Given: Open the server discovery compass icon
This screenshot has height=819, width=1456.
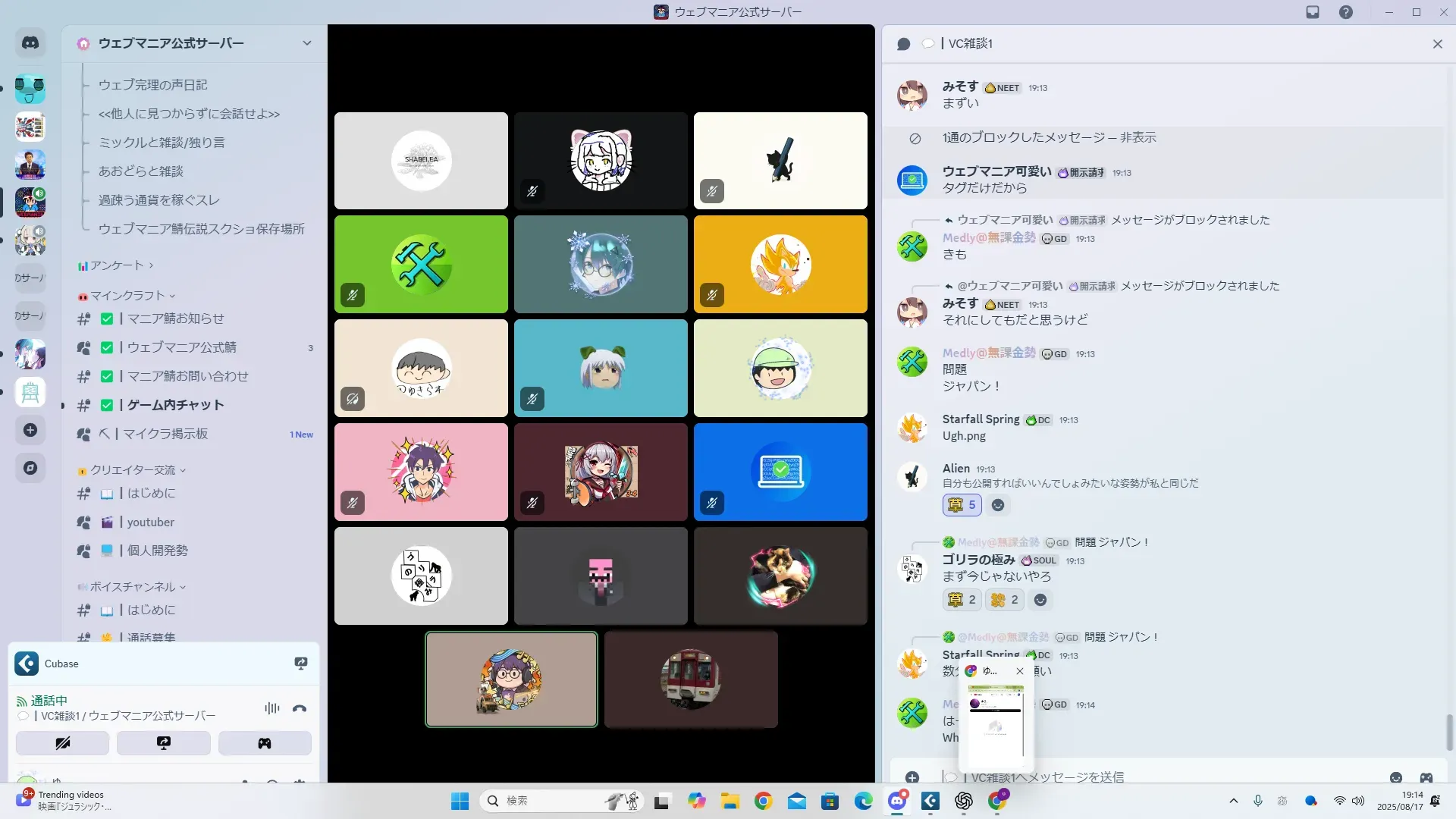Looking at the screenshot, I should pos(30,468).
